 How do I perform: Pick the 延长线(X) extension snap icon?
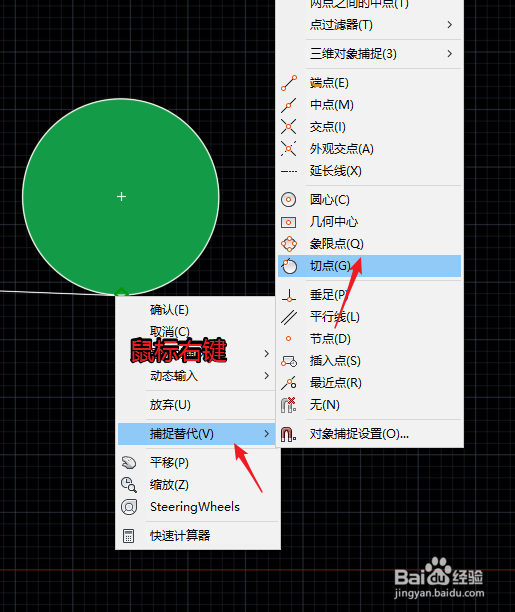289,171
